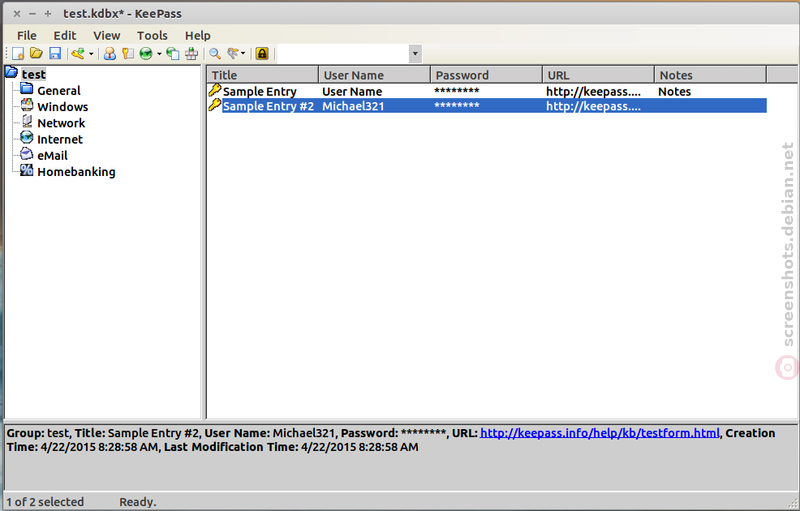Click the key icon of Sample Entry
This screenshot has width=800, height=511.
coord(215,90)
